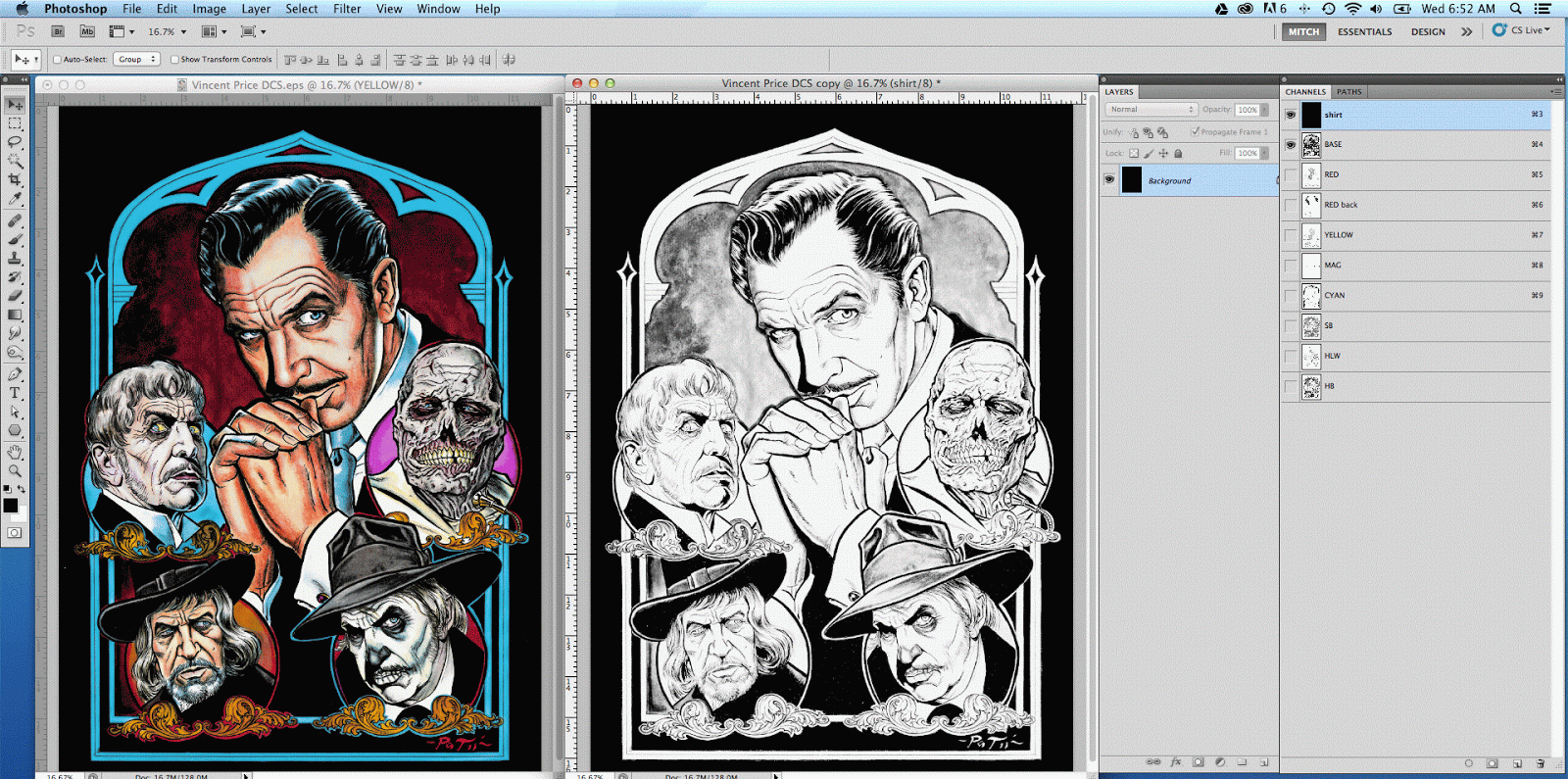
Task: Select the Brush tool
Action: [x=15, y=239]
